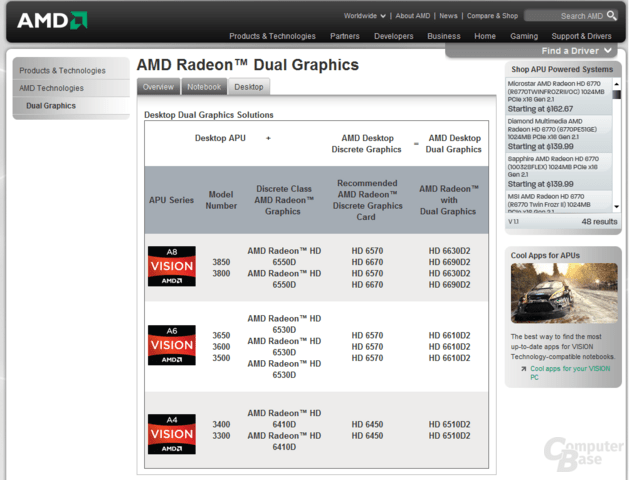Switch to the Notebook tab

point(204,87)
